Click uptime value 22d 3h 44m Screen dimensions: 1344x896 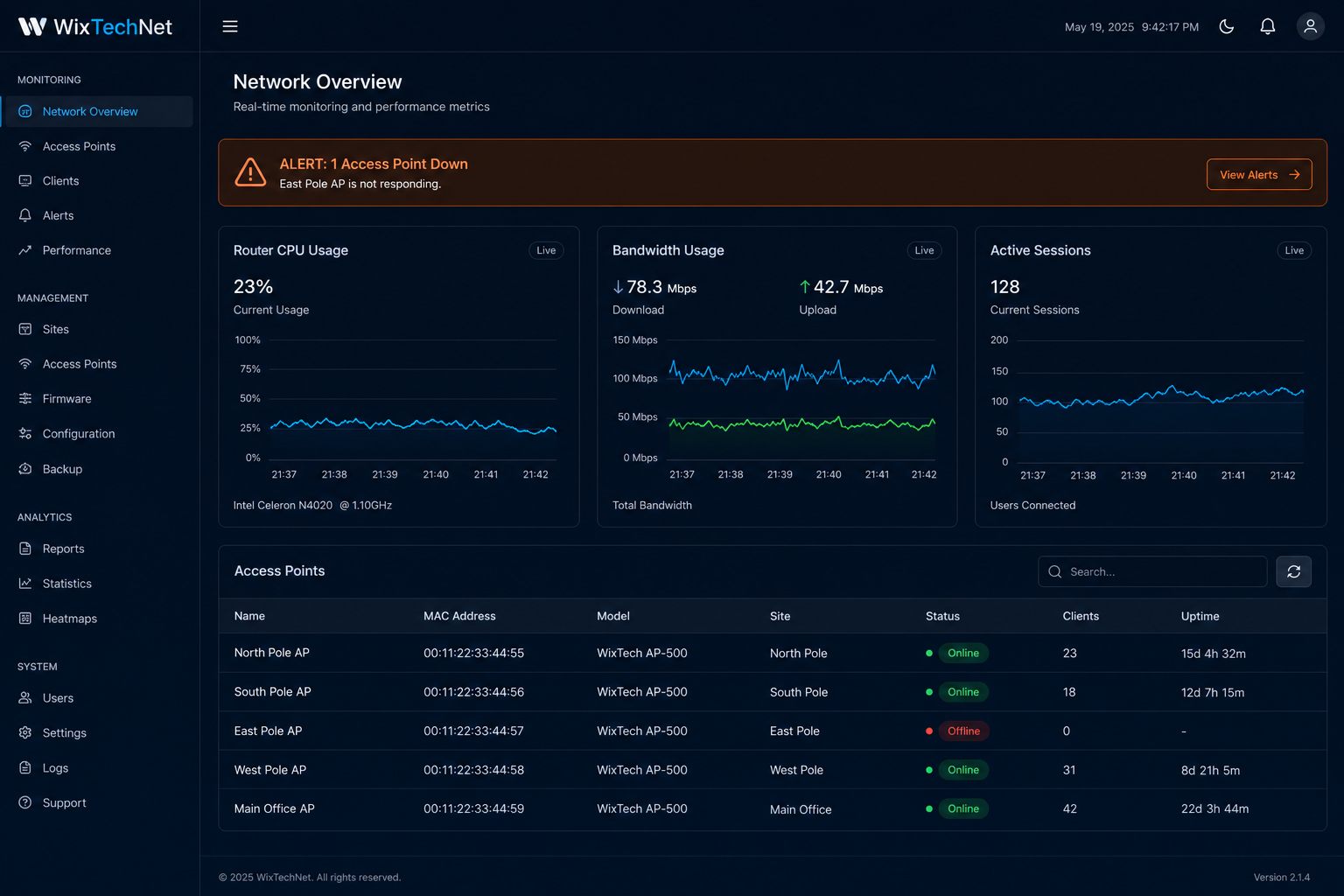click(1214, 808)
